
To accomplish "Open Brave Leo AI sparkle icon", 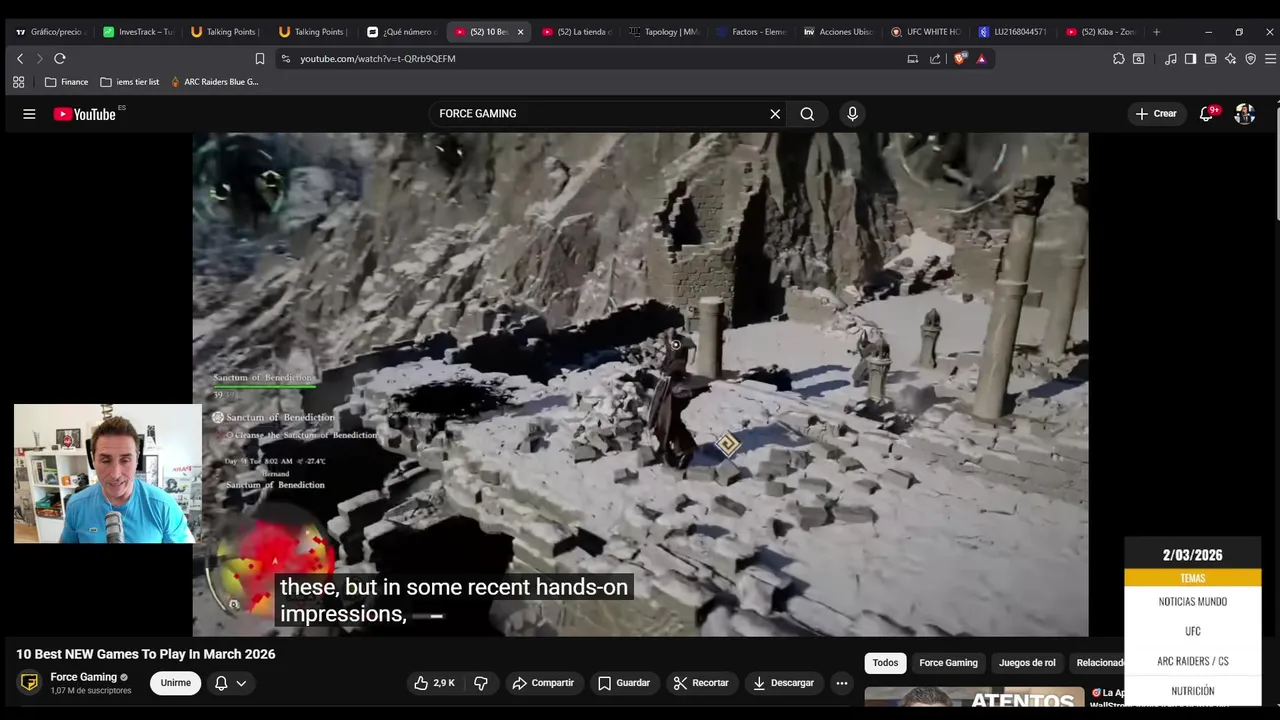I will (1230, 59).
